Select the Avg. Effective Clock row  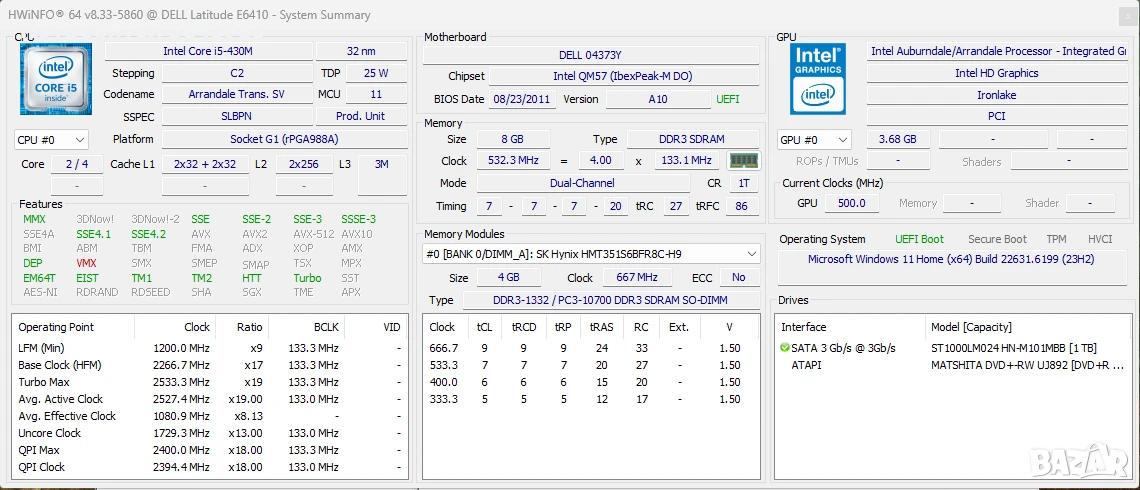tap(209, 416)
